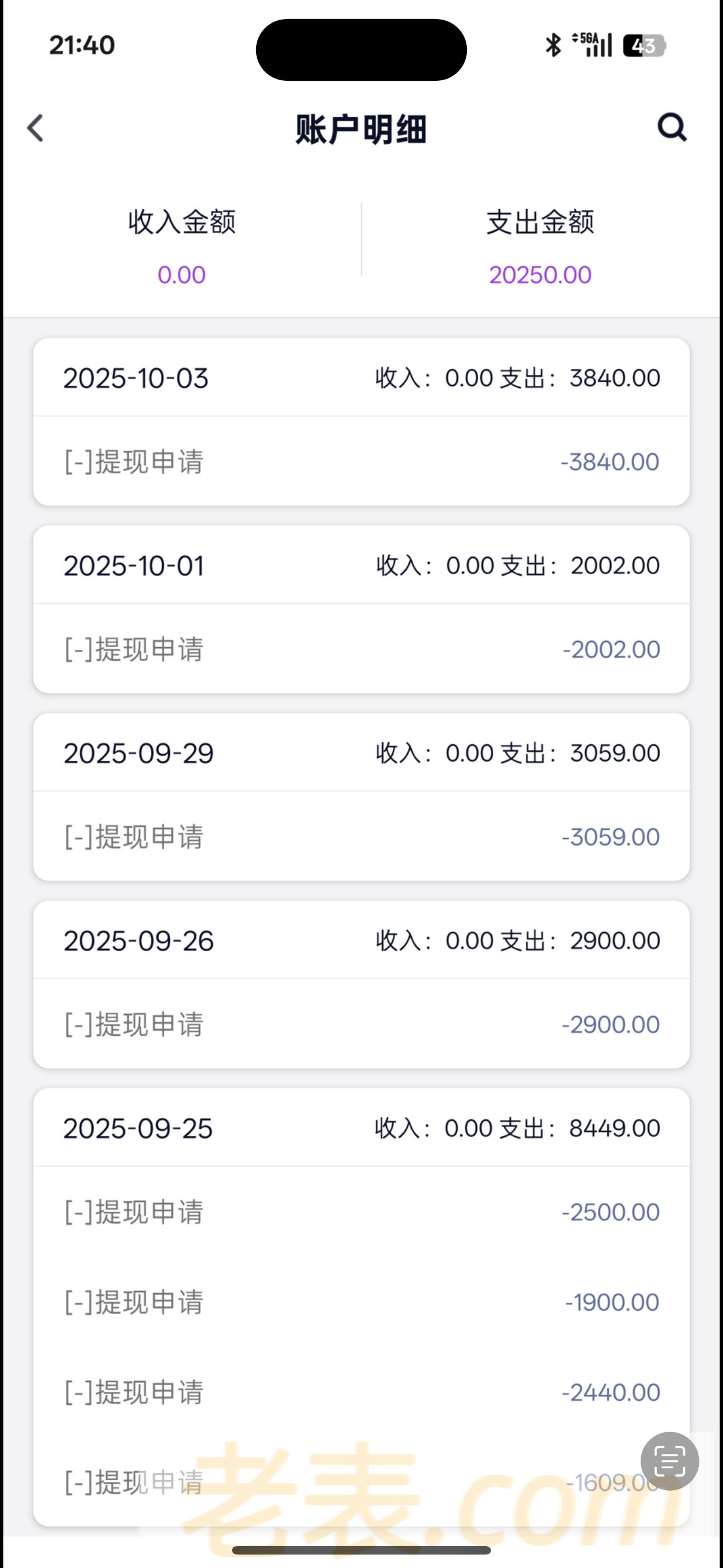Tap the 5G signal strength icon
Viewport: 723px width, 1568px height.
[592, 44]
